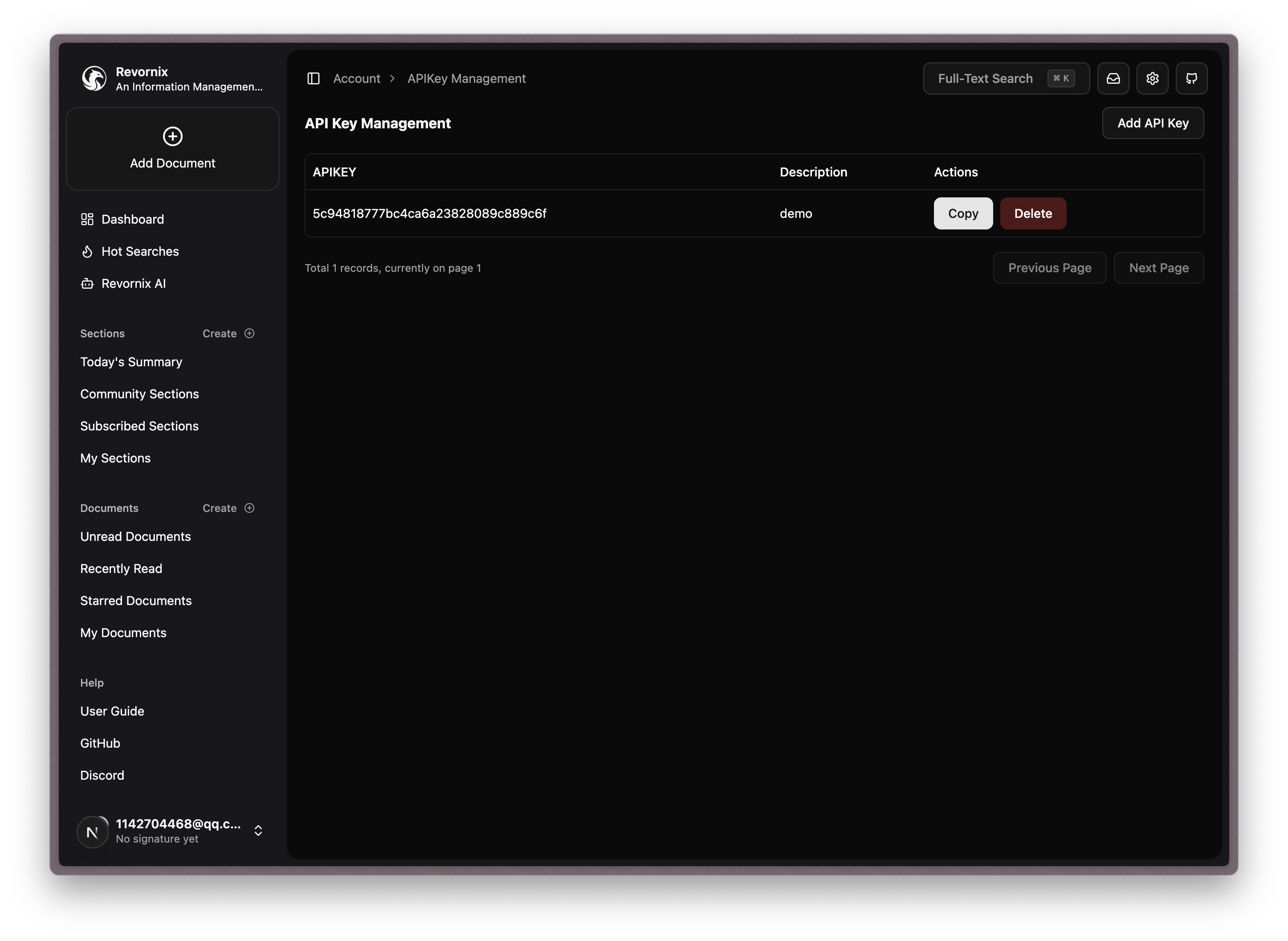This screenshot has width=1288, height=941.
Task: Click the ⌘ K shortcut badge
Action: pyautogui.click(x=1061, y=78)
